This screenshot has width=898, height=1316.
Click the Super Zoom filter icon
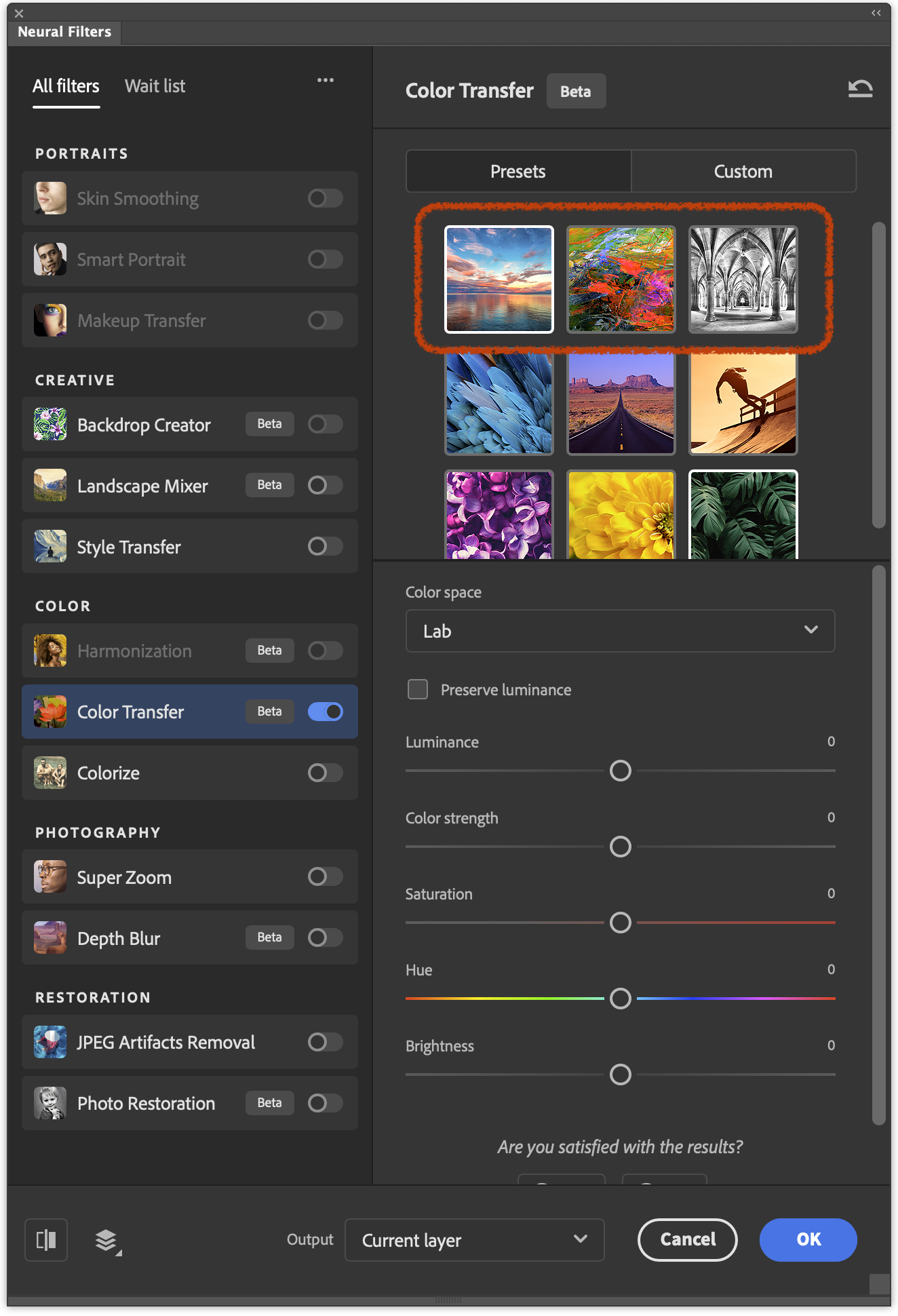coord(50,876)
